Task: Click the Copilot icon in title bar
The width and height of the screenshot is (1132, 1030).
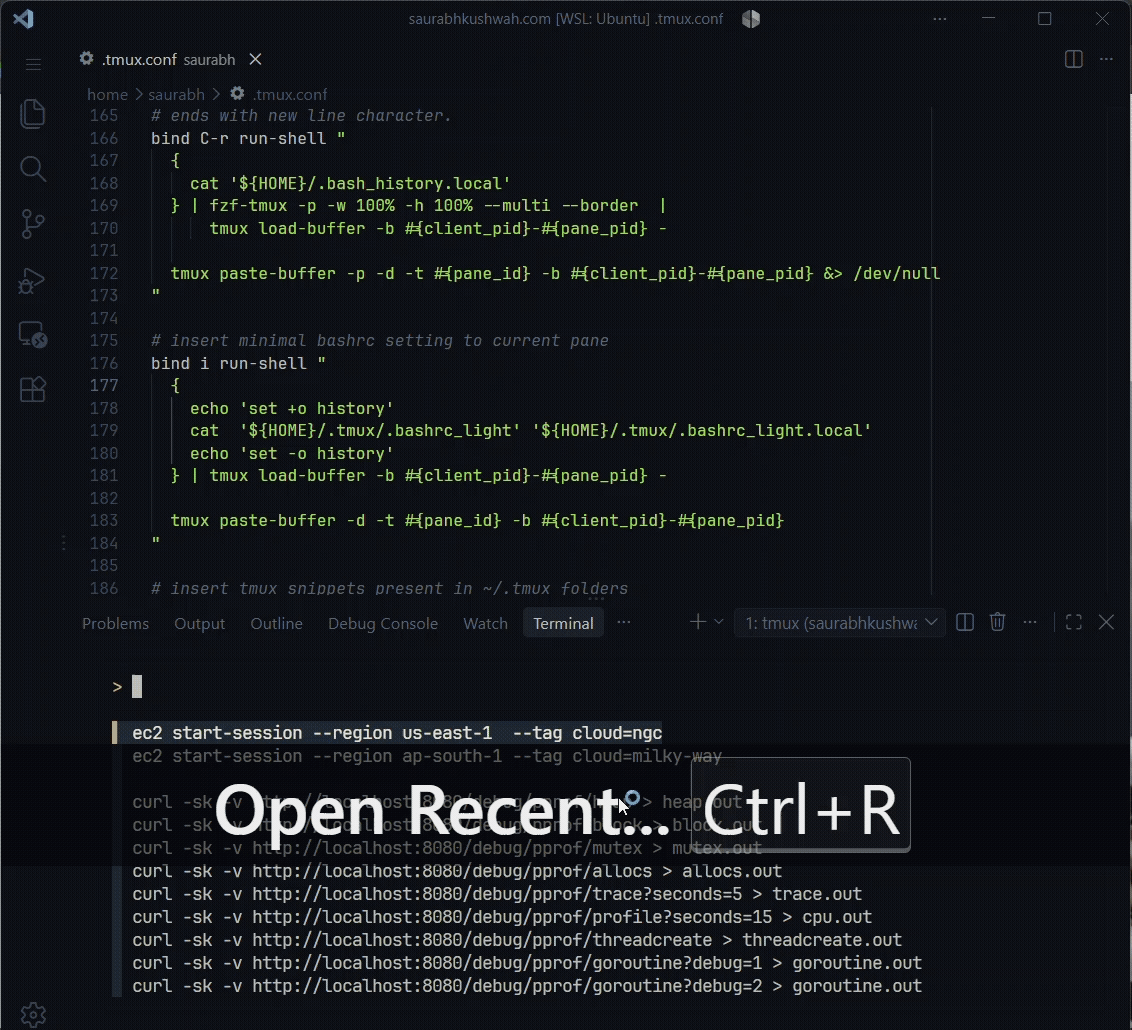Action: click(x=751, y=19)
